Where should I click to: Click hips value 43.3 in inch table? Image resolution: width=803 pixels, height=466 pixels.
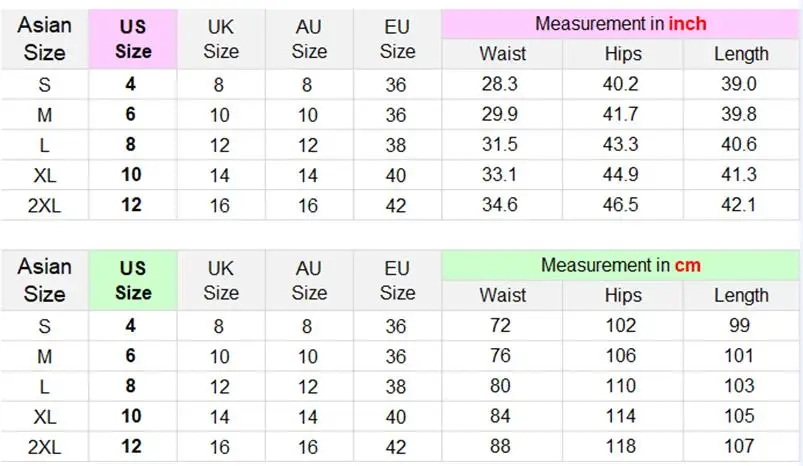621,144
